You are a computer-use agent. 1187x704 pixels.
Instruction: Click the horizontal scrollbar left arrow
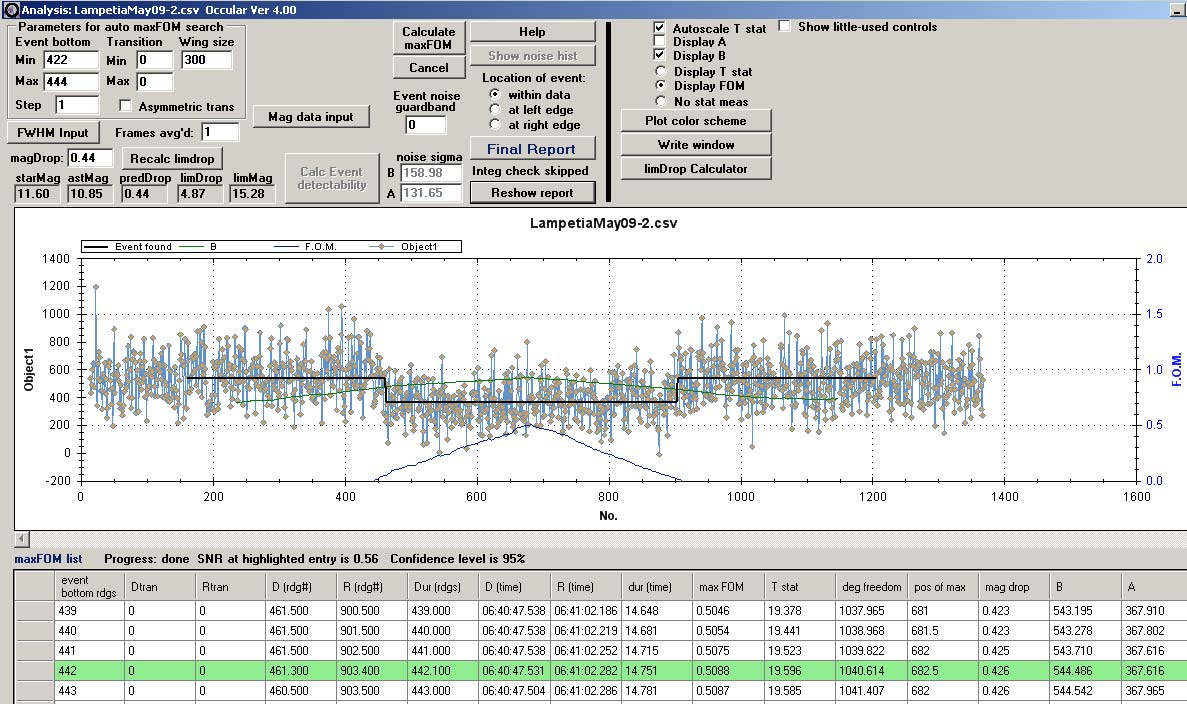pos(22,539)
